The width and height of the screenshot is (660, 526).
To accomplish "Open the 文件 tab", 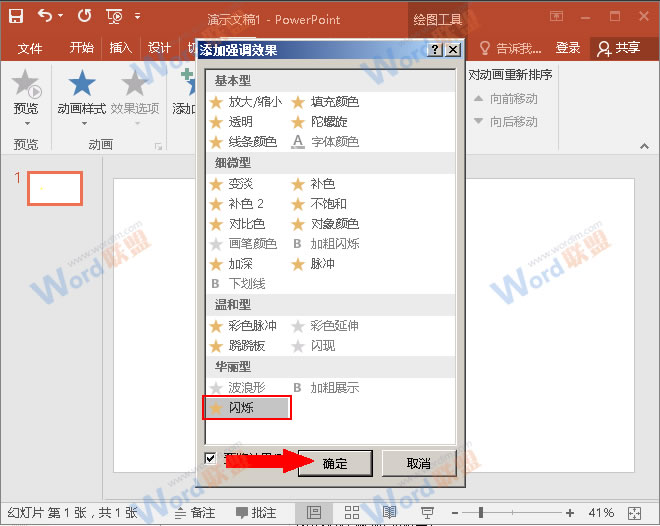I will [30, 48].
